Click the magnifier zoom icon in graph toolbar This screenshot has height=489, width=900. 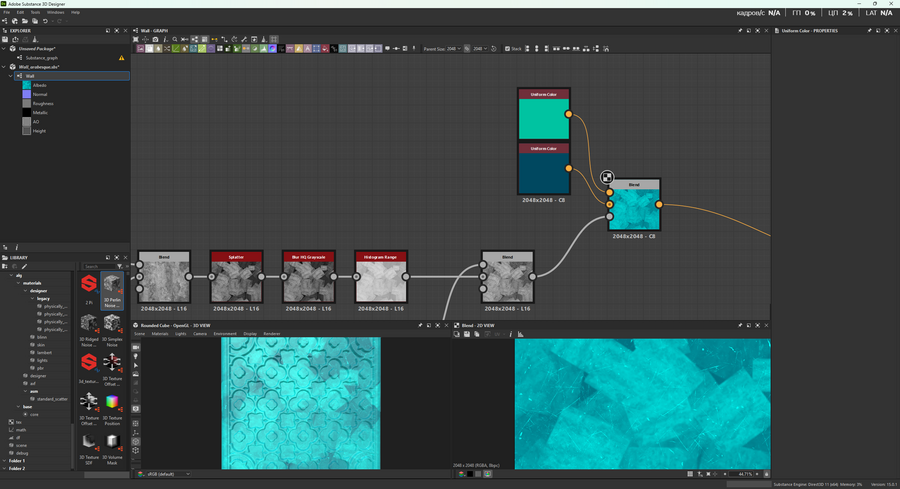pyautogui.click(x=175, y=40)
